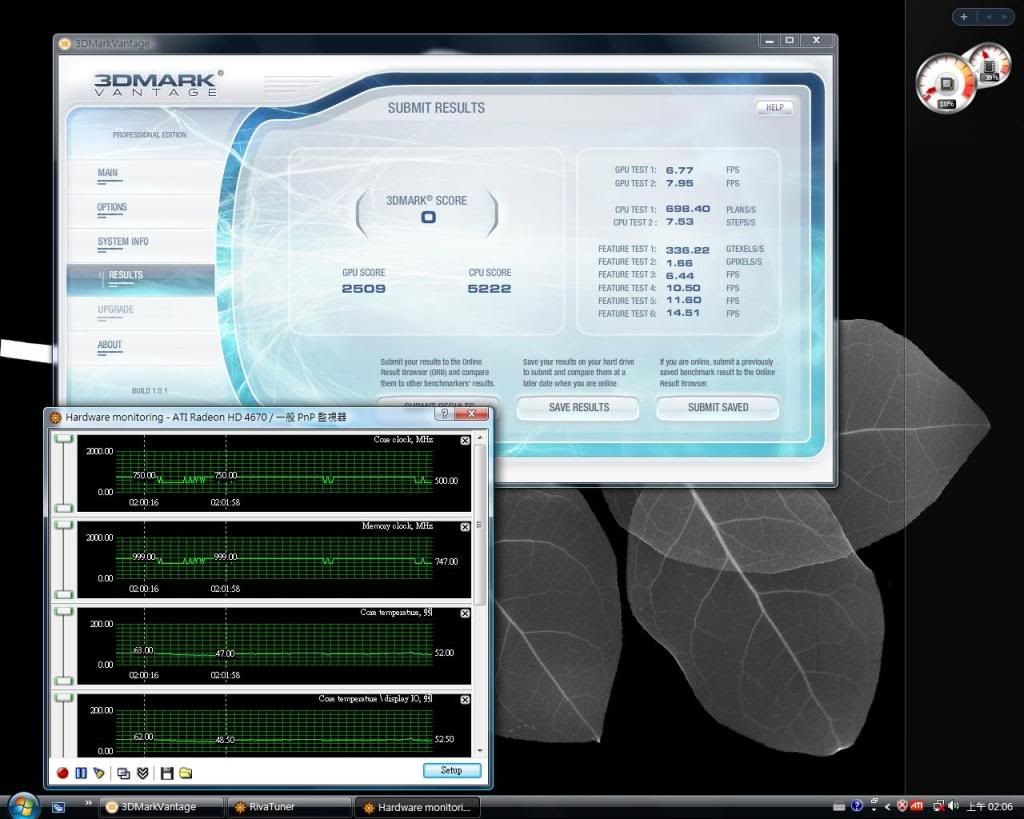
Task: Open the taskbar clock showing 02:06
Action: click(989, 807)
